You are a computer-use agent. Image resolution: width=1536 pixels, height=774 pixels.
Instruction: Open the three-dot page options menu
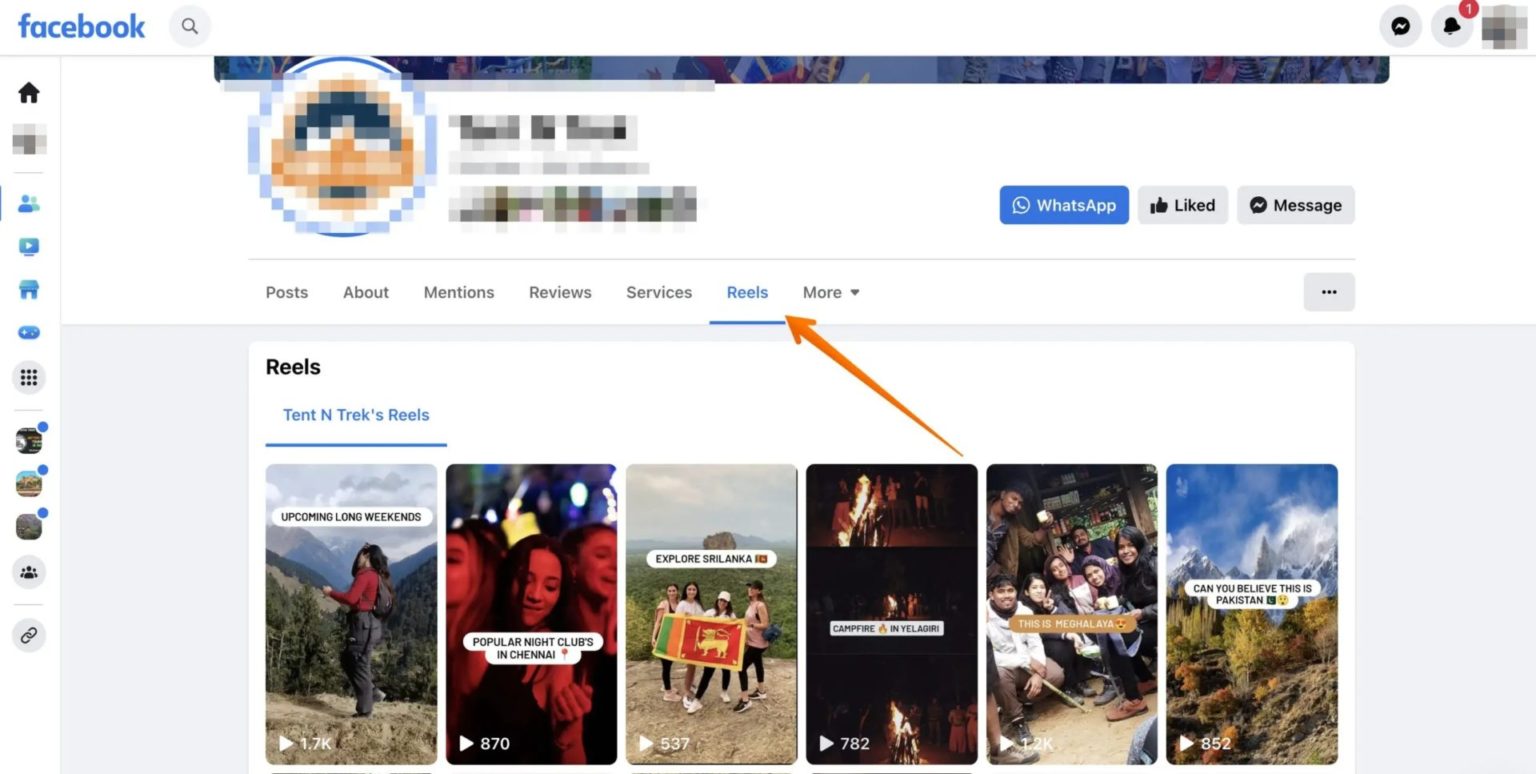coord(1329,292)
